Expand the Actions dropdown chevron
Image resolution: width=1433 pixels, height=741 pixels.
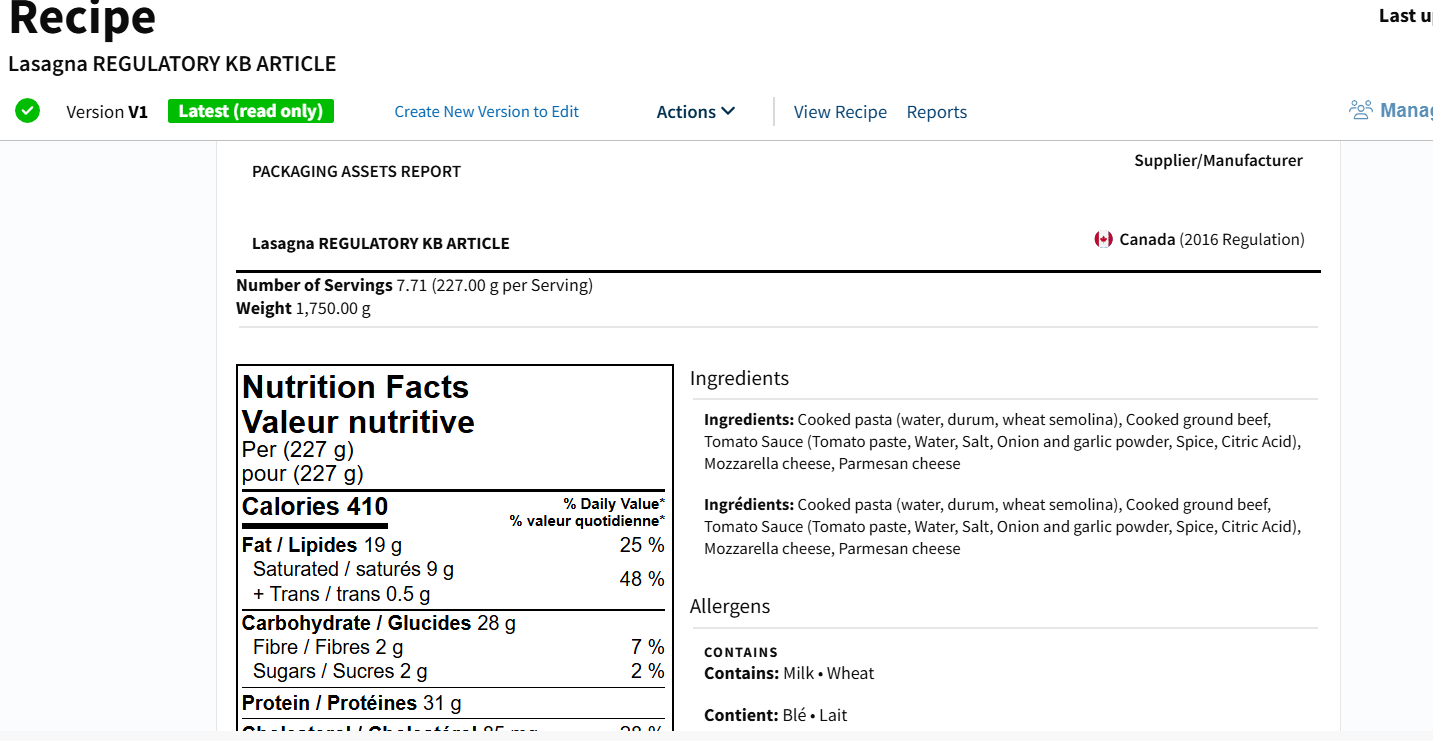[729, 112]
